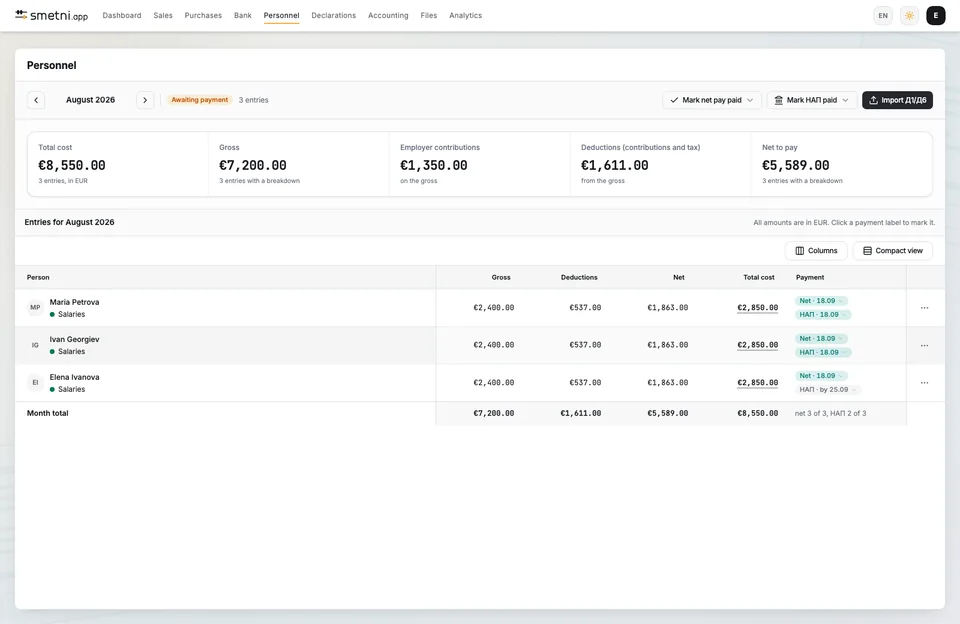Click the Net to pay €5,589.00 card
This screenshot has height=624, width=960.
841,164
